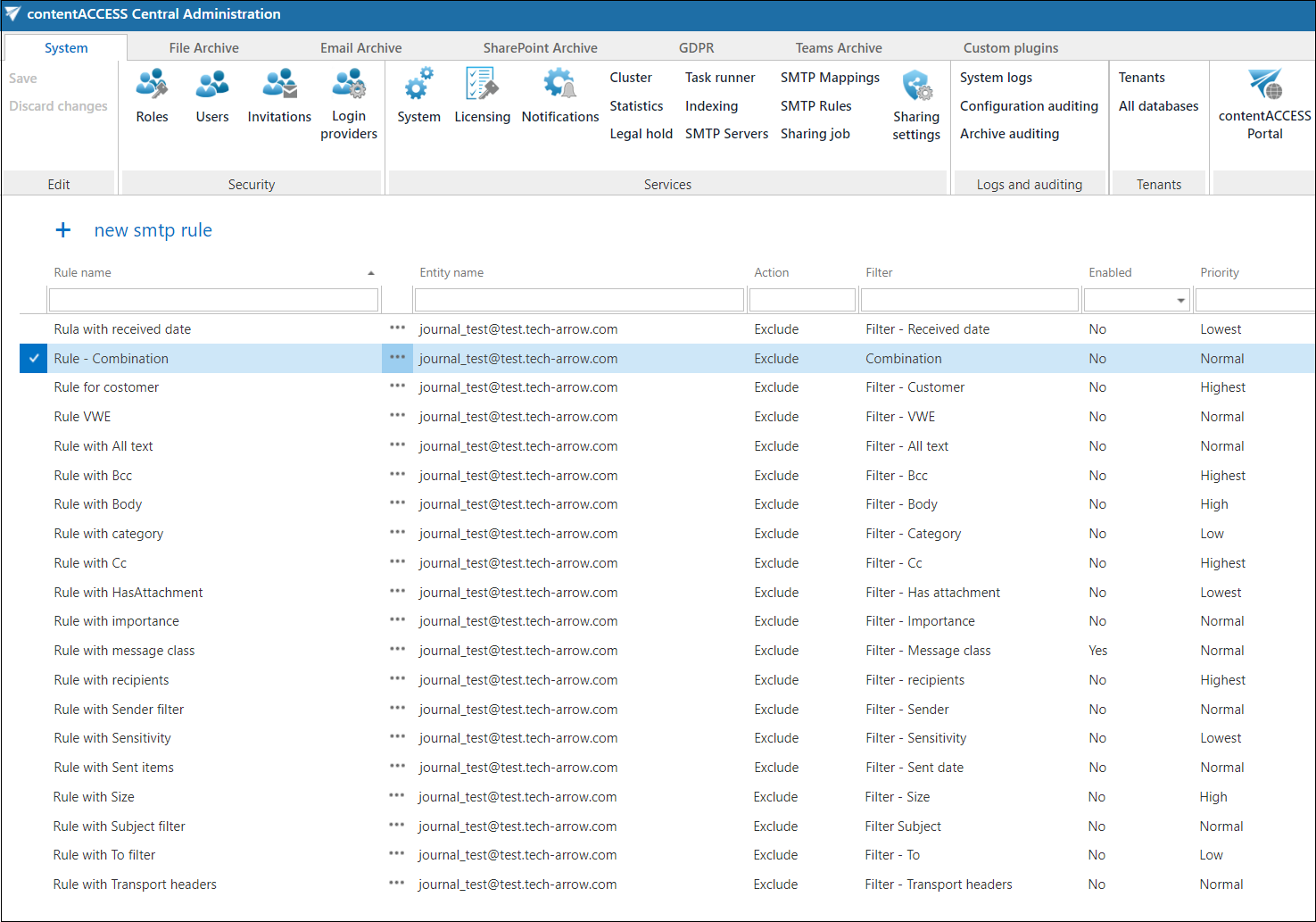Launch the contentACCESS Portal icon
1316x922 pixels.
pos(1264,85)
